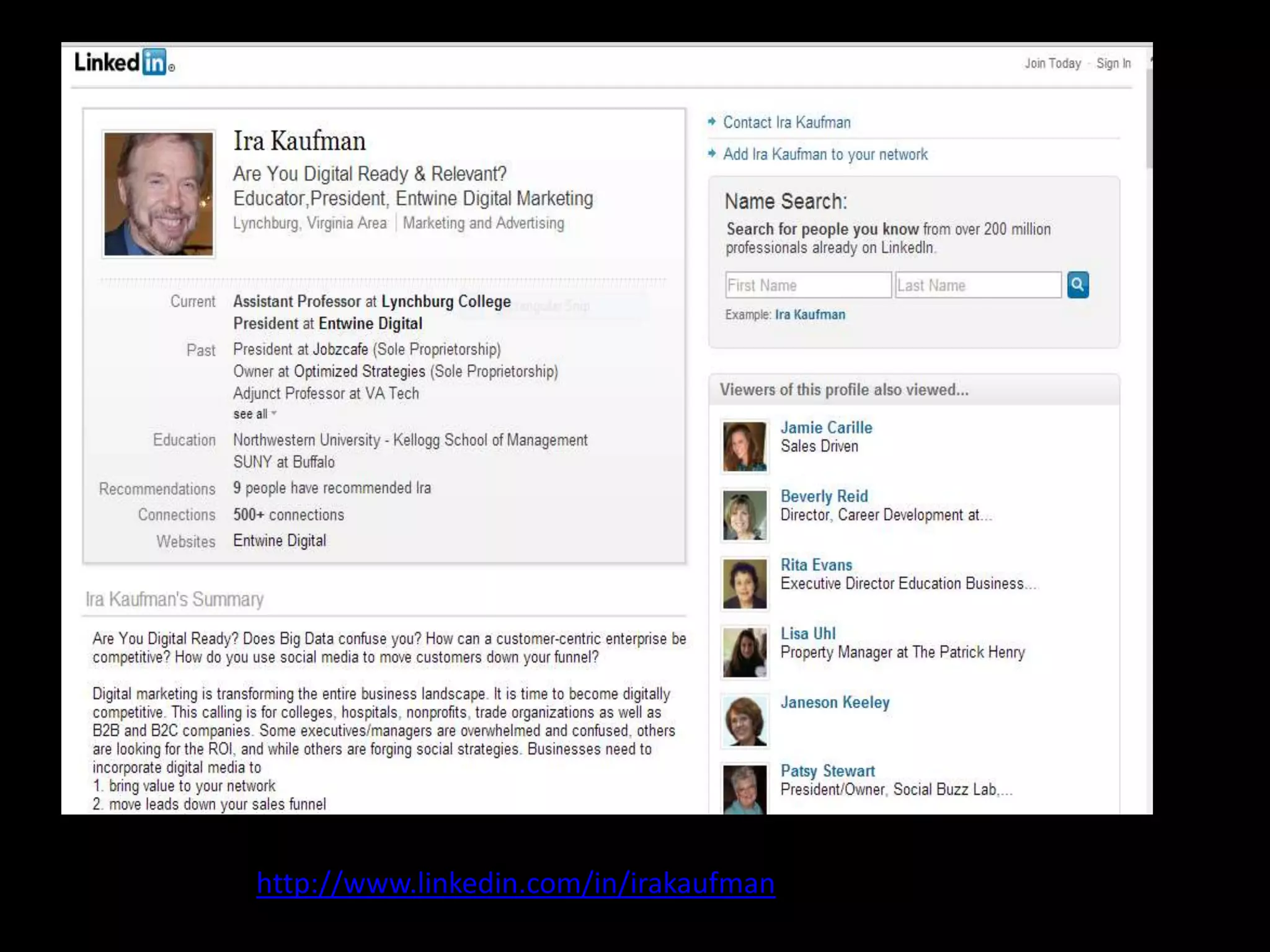Open the Entwine Digital website link
The height and width of the screenshot is (952, 1270).
(x=280, y=540)
